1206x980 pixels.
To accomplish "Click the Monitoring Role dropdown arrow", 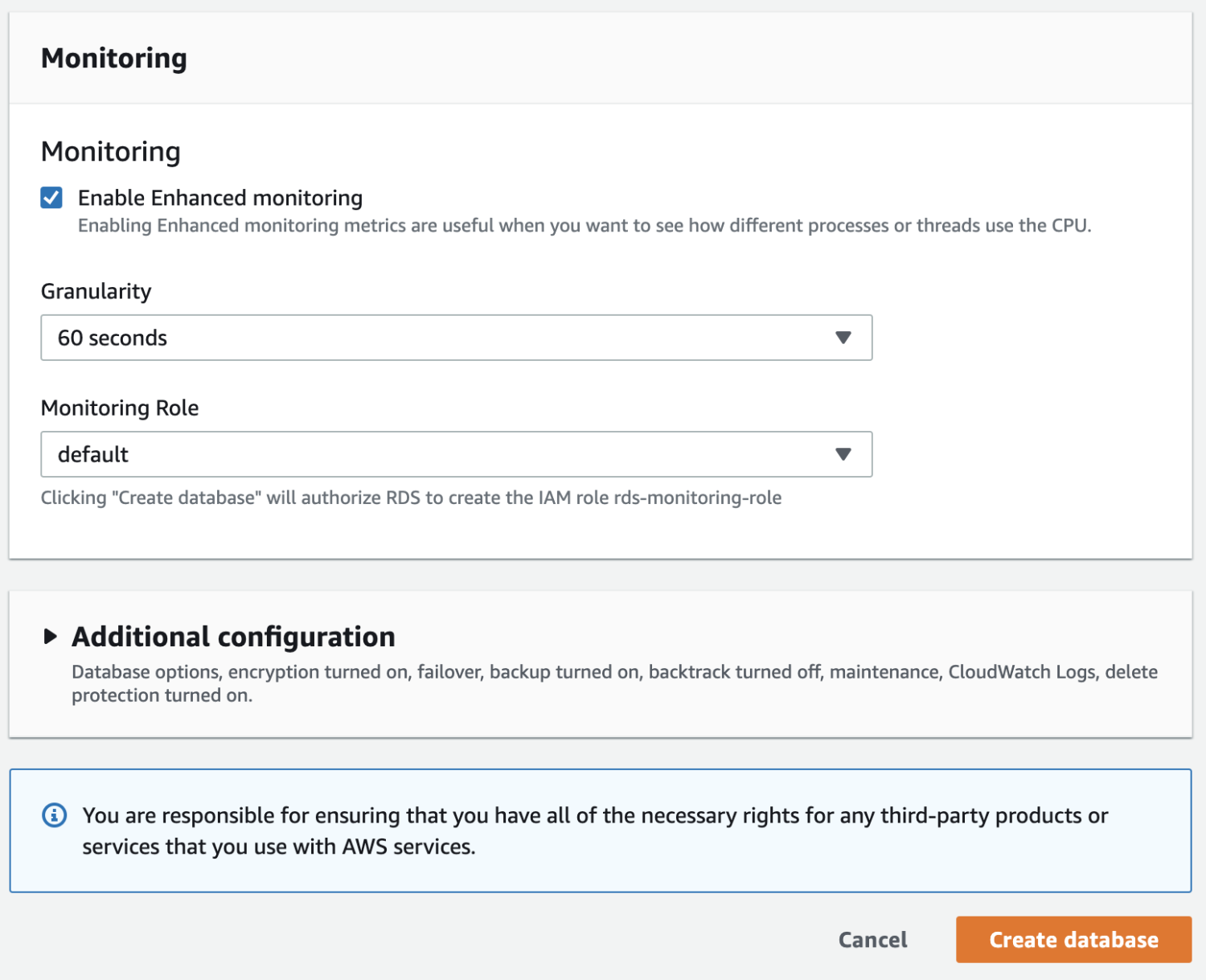I will (843, 454).
